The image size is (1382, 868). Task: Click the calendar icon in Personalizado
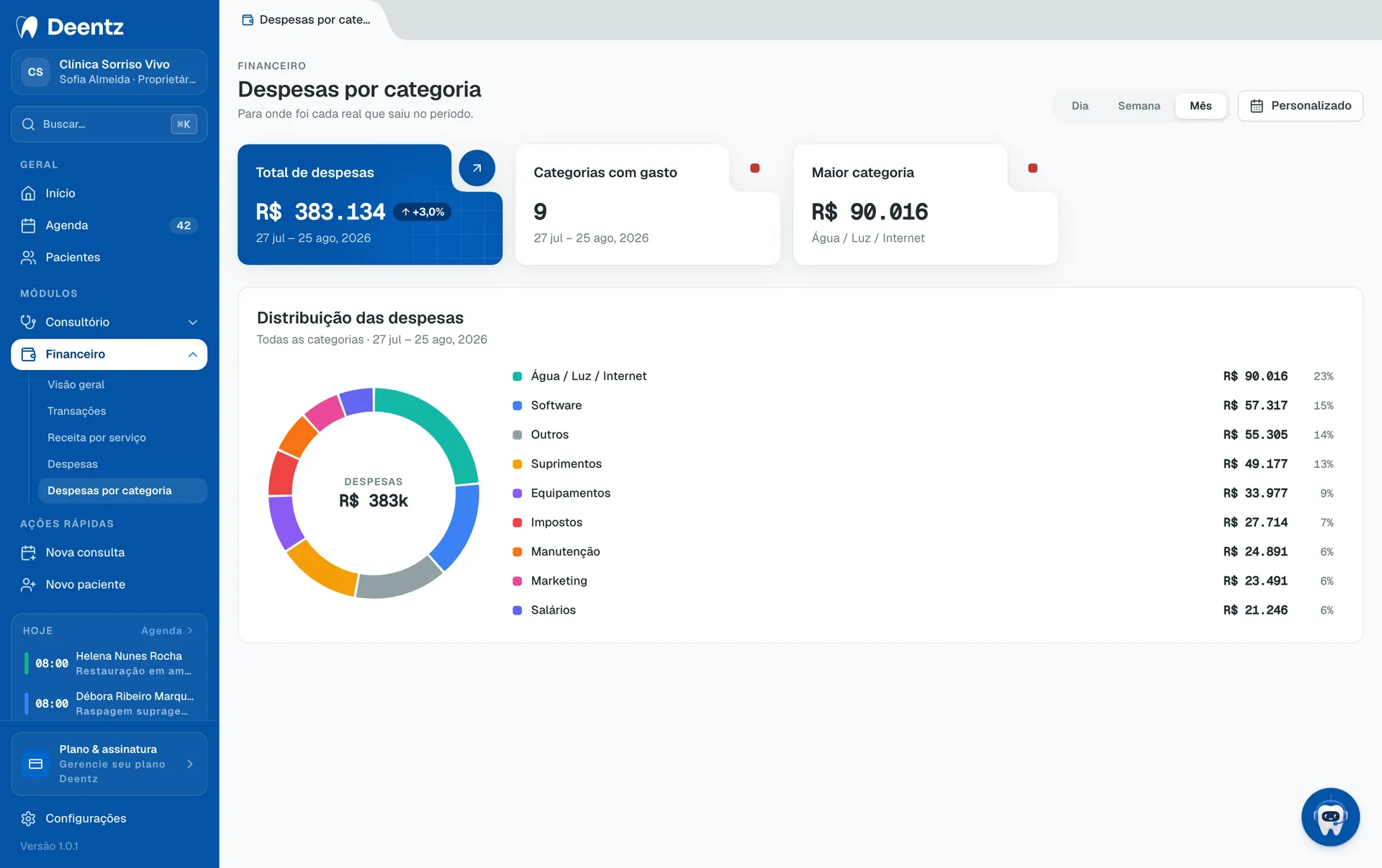(x=1257, y=106)
